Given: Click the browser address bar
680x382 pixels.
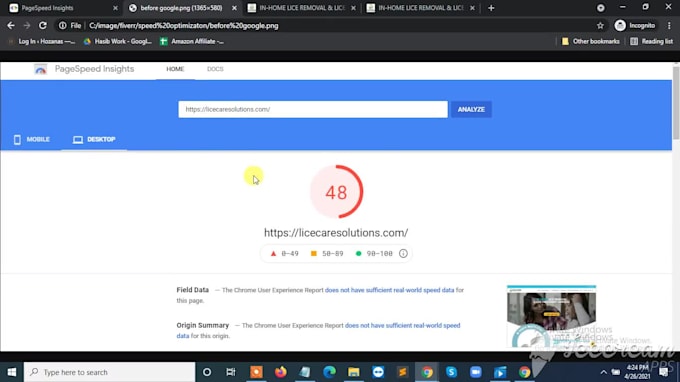Looking at the screenshot, I should pyautogui.click(x=330, y=26).
